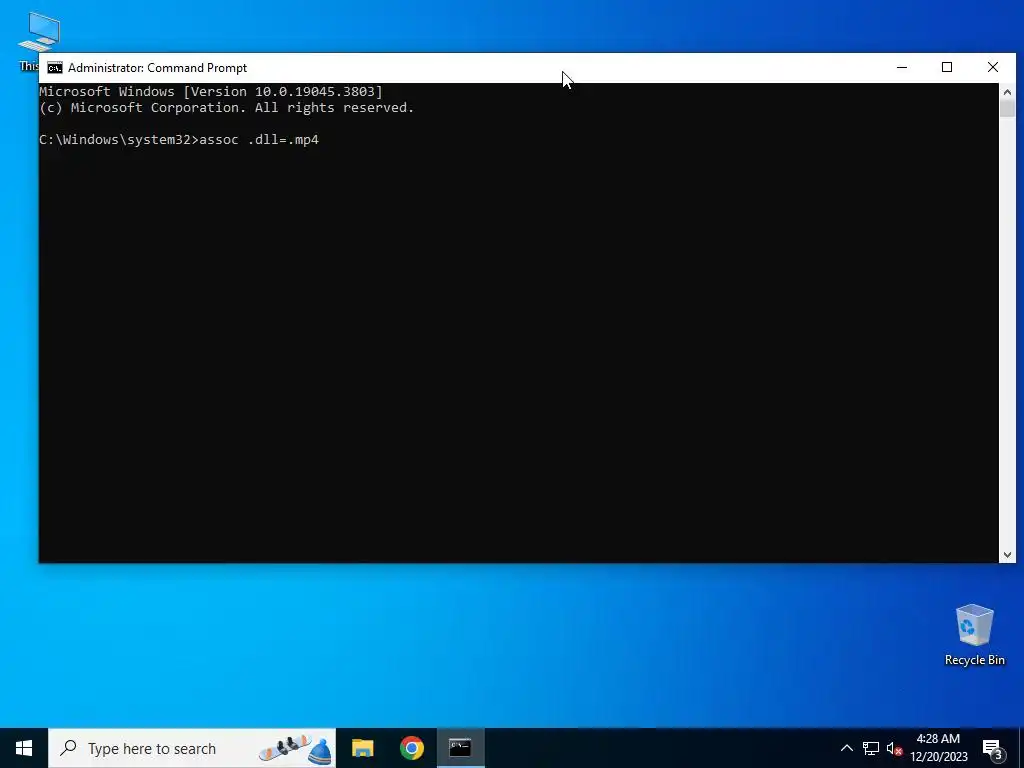Click the 'Microsoft Windows [Version 10.0.19045.3803]' line

point(211,91)
